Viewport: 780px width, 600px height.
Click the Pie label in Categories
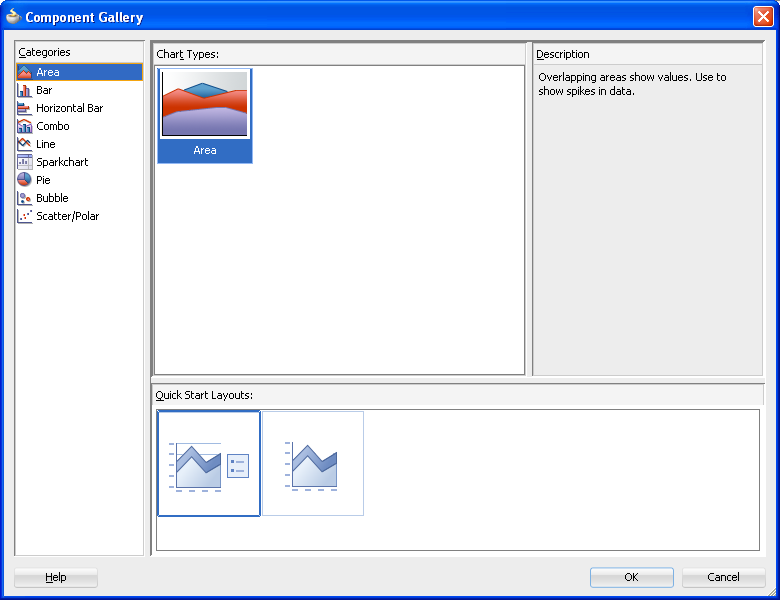tap(43, 180)
